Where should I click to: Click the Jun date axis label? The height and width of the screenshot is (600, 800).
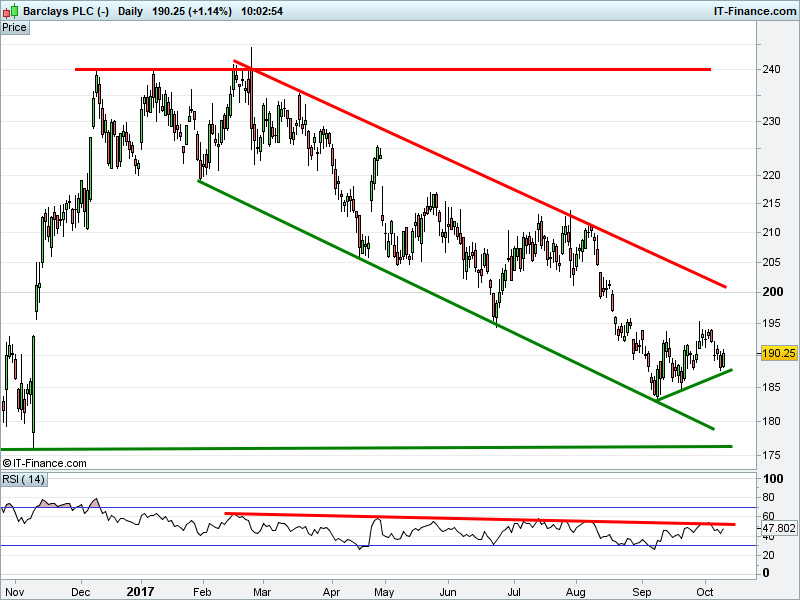tap(448, 592)
